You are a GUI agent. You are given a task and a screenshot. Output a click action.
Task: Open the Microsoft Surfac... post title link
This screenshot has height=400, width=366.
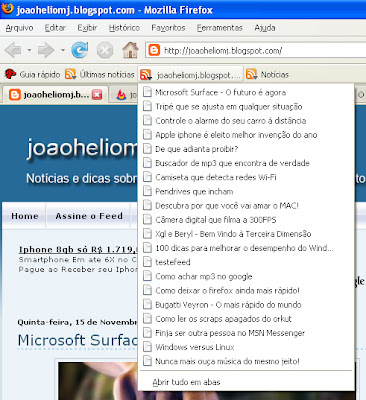(x=77, y=340)
